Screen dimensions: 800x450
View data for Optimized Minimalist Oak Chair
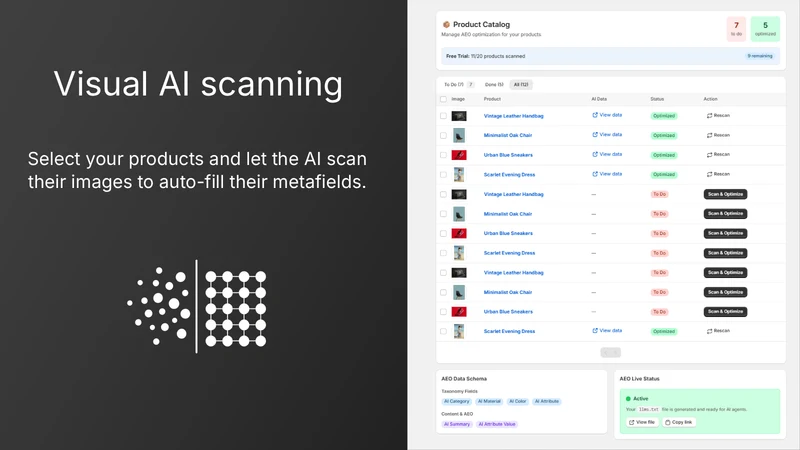point(607,135)
